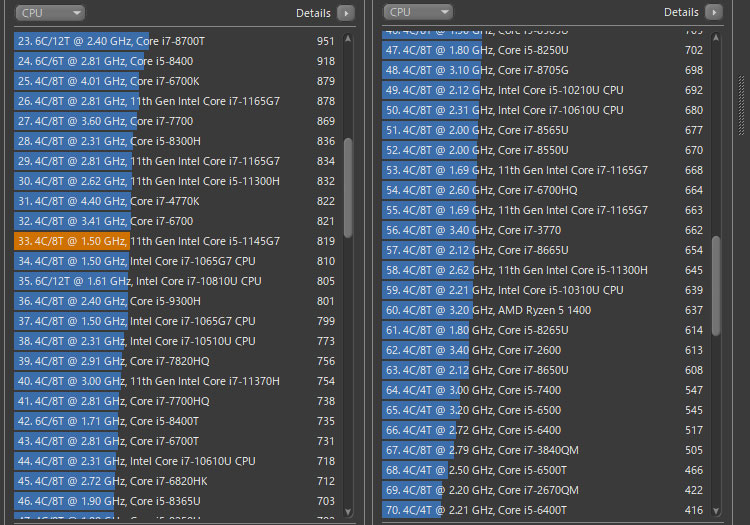Select rank 47 Core i5-8250U row scoring 702
This screenshot has width=750, height=525.
click(x=543, y=50)
